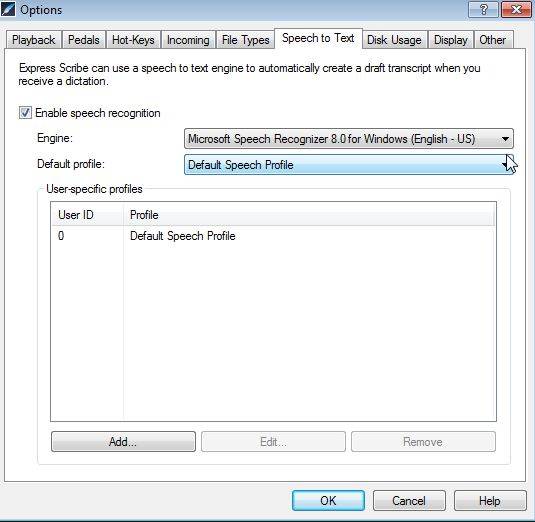
Task: Open the Display tab
Action: (x=450, y=40)
